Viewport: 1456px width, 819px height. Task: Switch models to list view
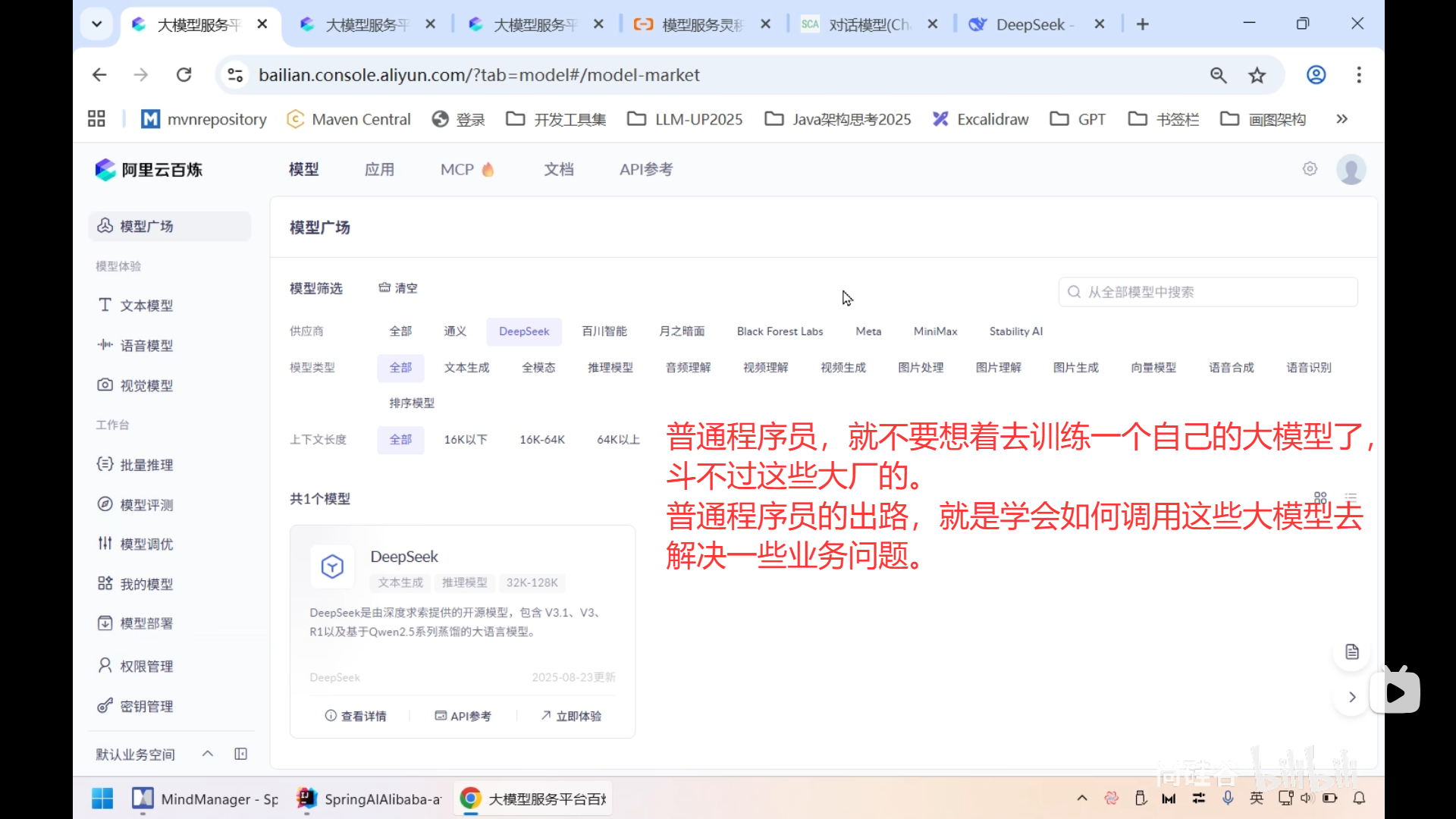coord(1351,497)
